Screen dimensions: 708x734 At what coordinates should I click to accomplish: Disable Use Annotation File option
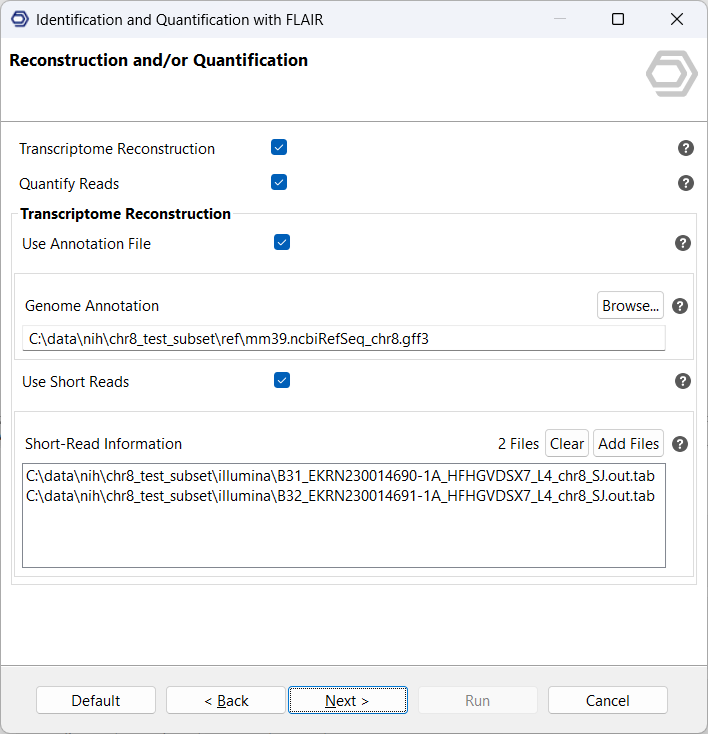(282, 242)
